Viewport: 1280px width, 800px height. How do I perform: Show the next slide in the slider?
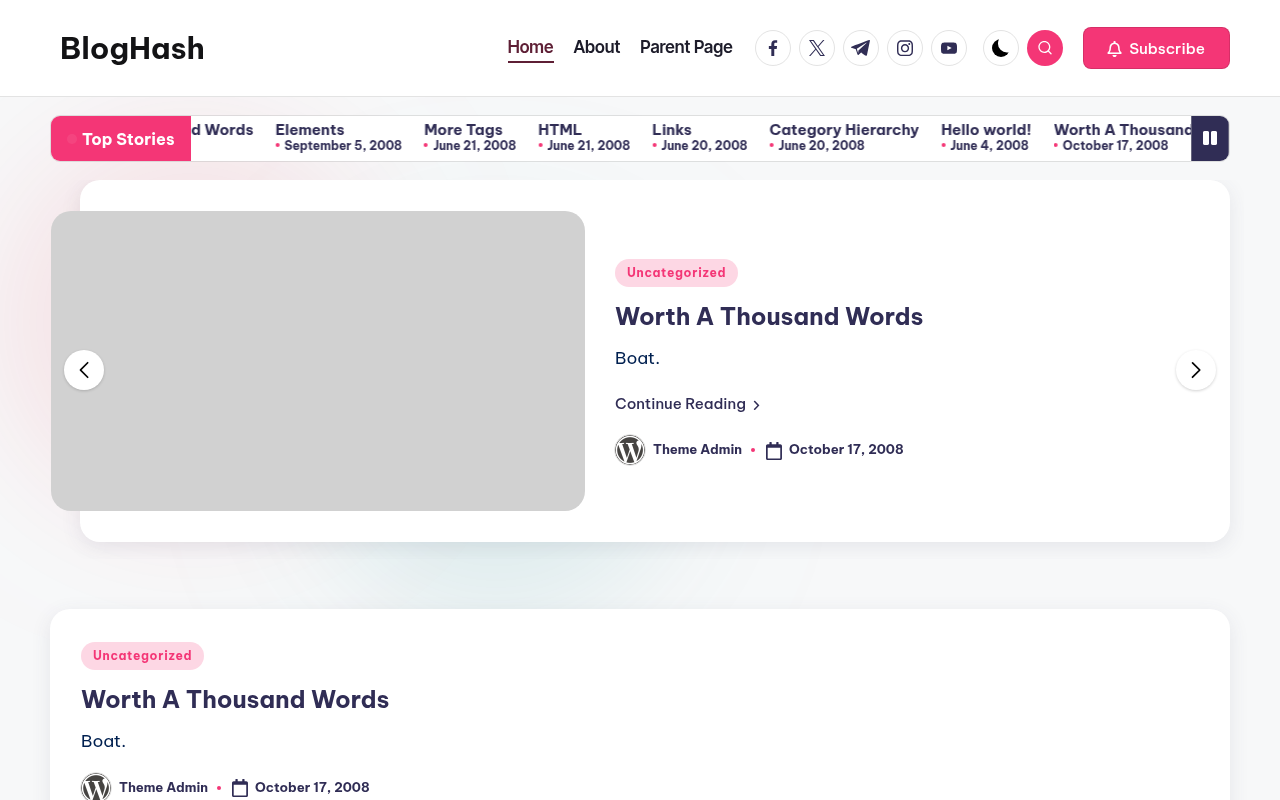(1196, 370)
